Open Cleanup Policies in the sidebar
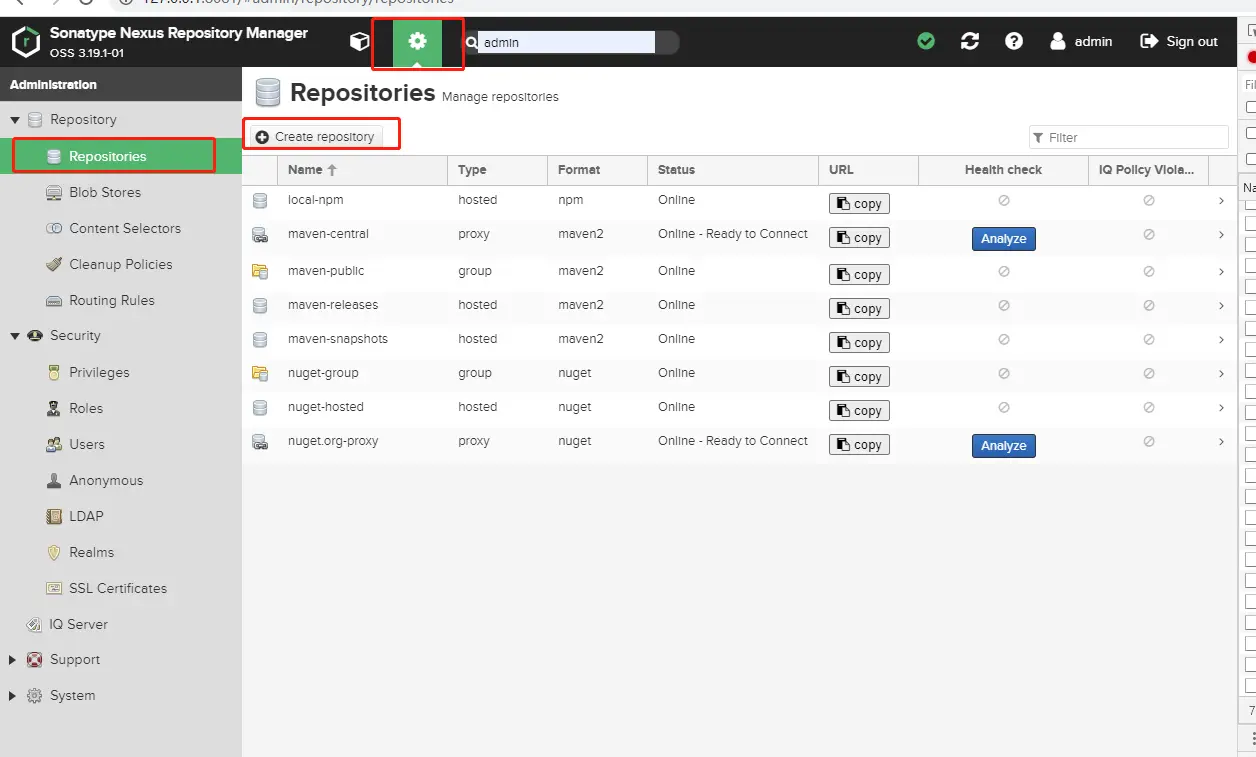Image resolution: width=1256 pixels, height=757 pixels. point(121,264)
